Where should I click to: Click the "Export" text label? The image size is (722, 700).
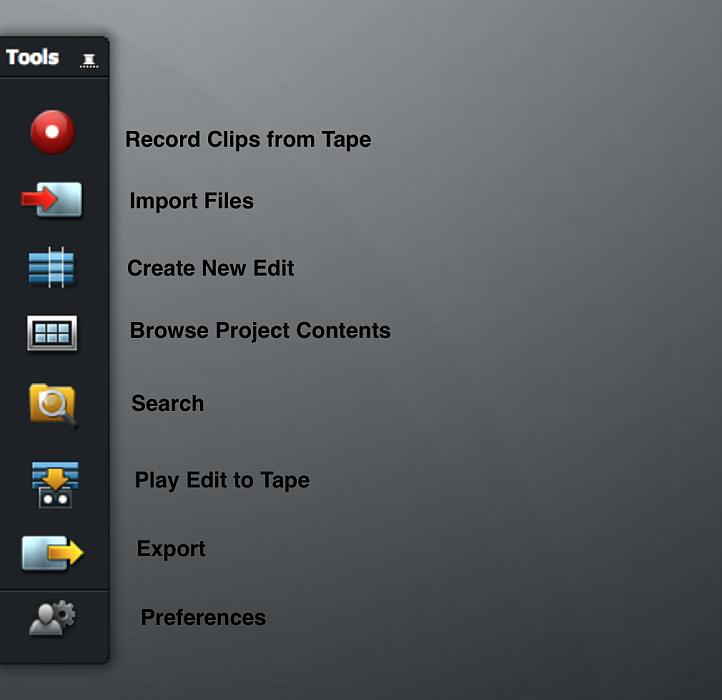tap(171, 549)
